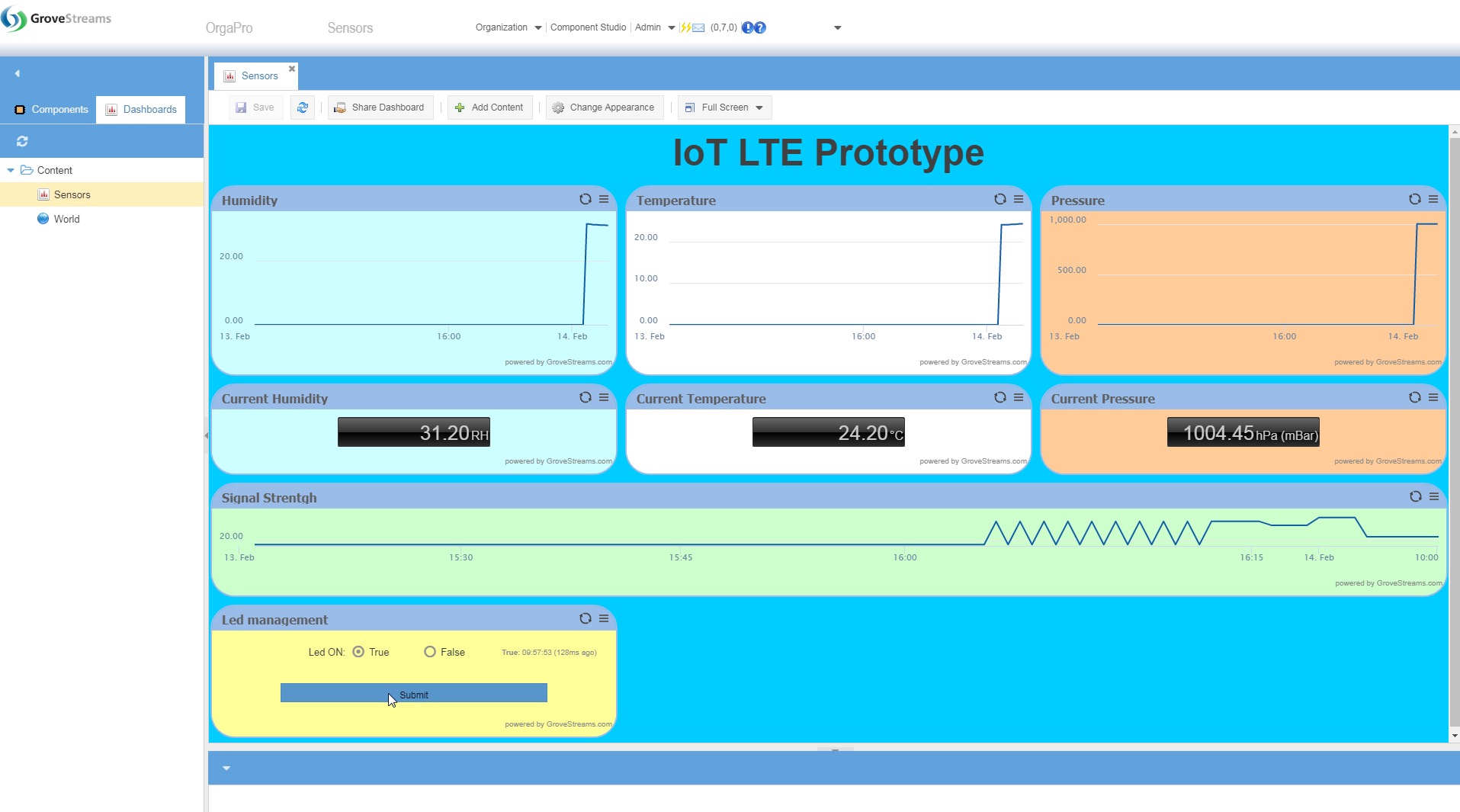Collapse the Content folder tree node
Image resolution: width=1460 pixels, height=812 pixels.
[11, 170]
